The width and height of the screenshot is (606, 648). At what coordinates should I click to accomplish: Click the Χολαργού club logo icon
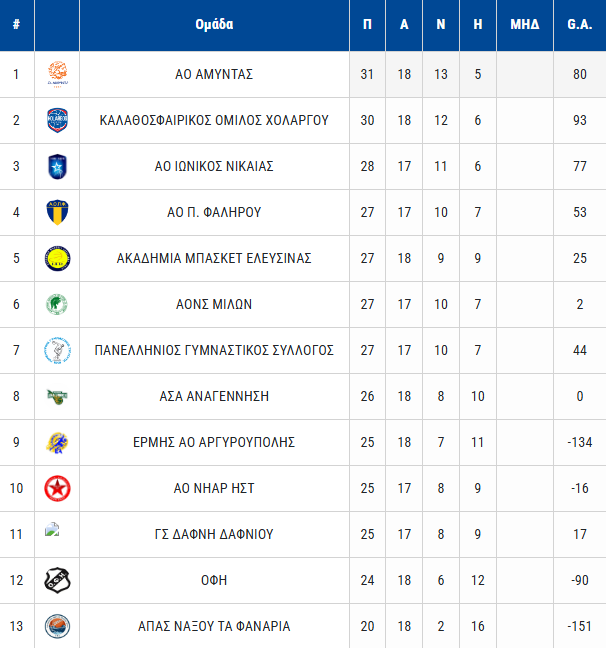point(57,120)
